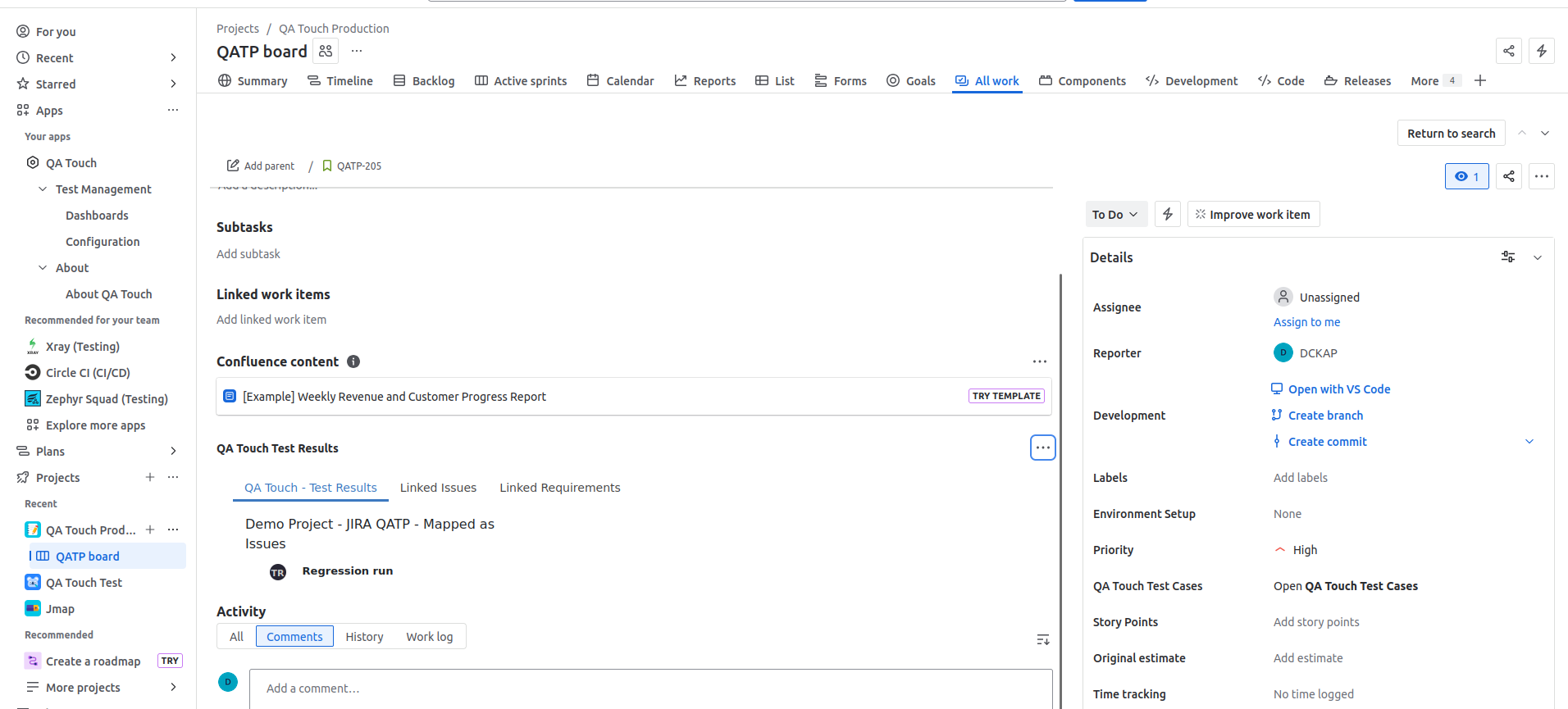Open Circle CI (CI/CD) app in sidebar
This screenshot has height=709, width=1568.
[x=87, y=373]
